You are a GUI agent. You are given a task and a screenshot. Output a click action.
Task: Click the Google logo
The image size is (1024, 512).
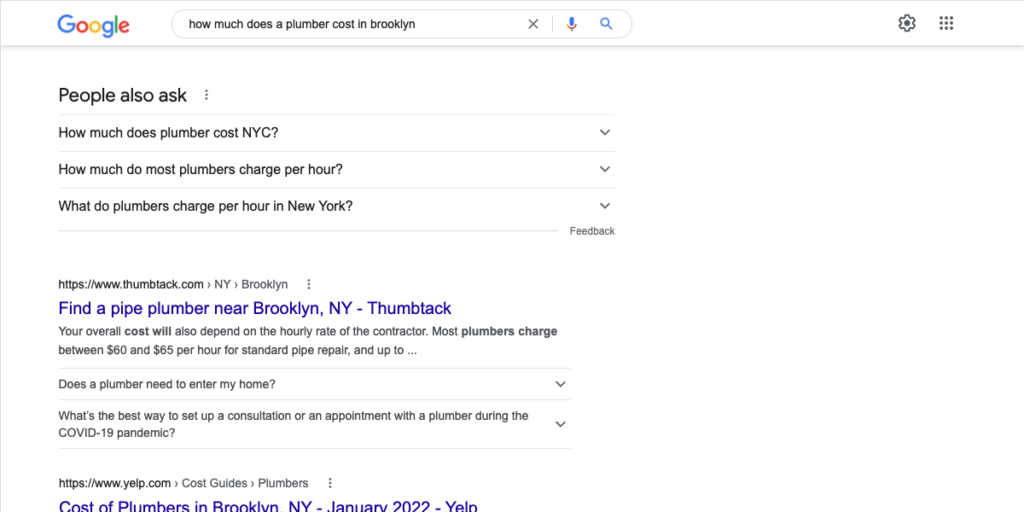(x=93, y=25)
